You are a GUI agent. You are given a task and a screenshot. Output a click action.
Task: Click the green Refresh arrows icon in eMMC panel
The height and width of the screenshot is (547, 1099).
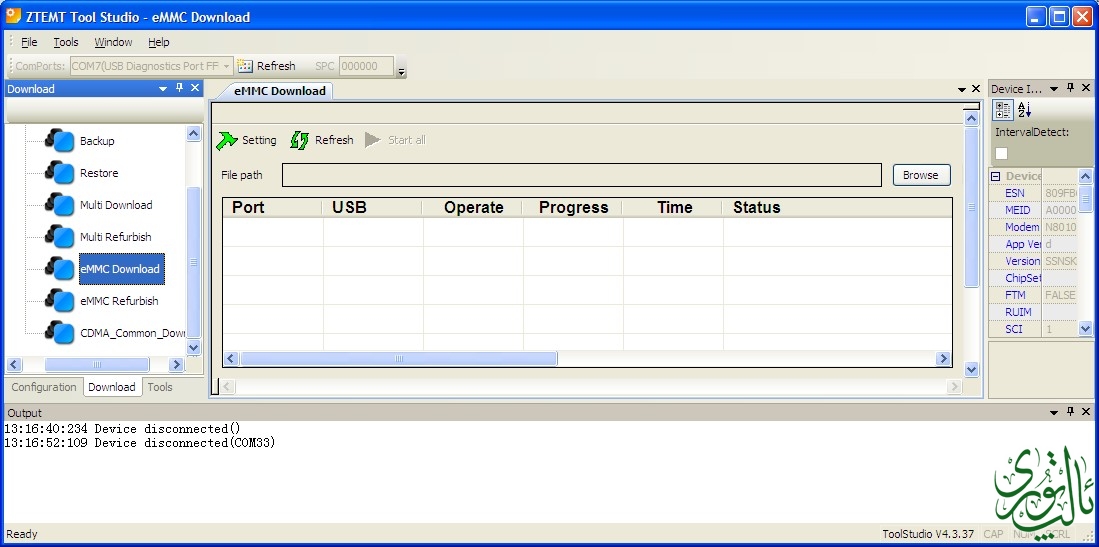[x=299, y=140]
